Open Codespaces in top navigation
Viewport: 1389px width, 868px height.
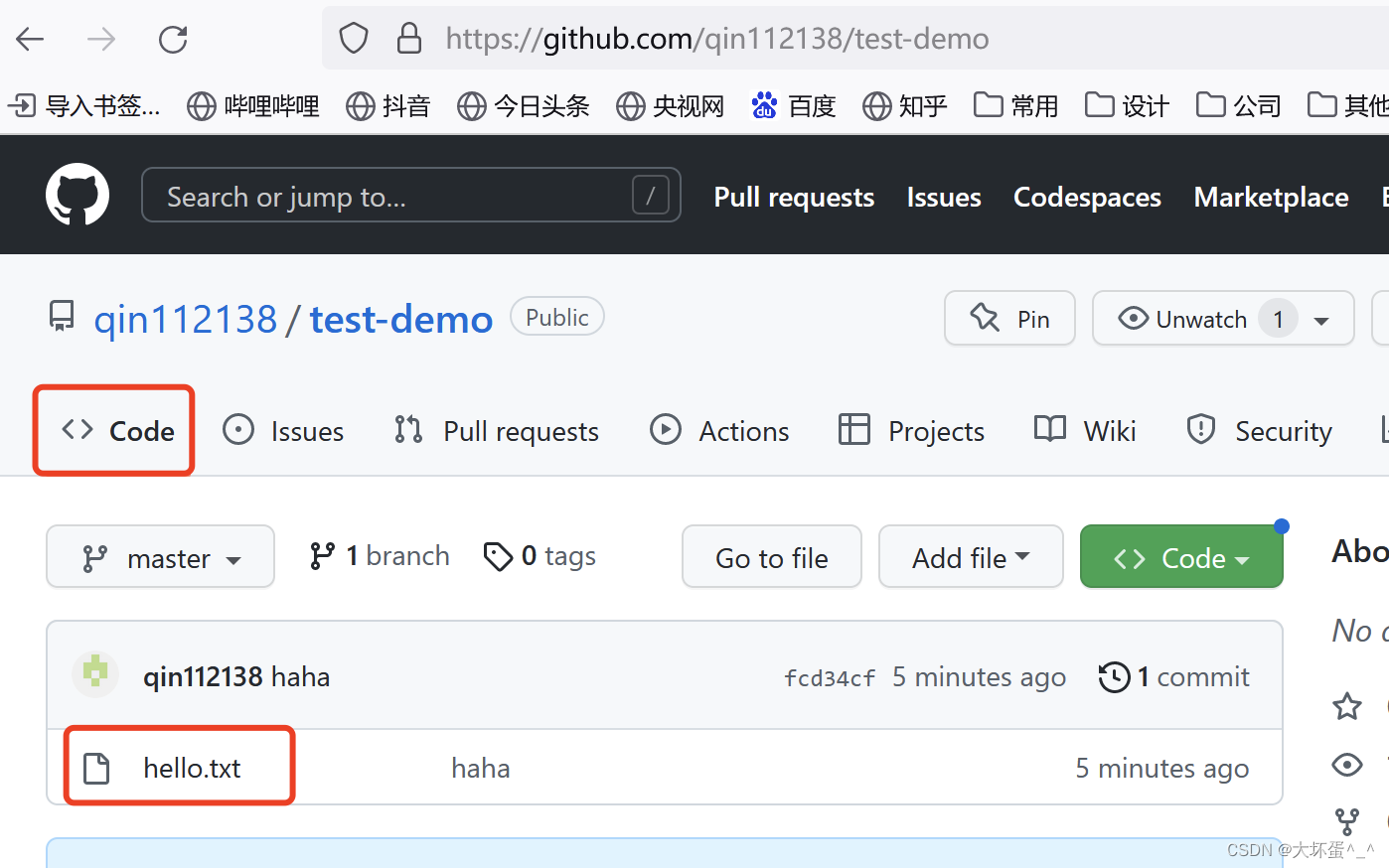pos(1087,197)
